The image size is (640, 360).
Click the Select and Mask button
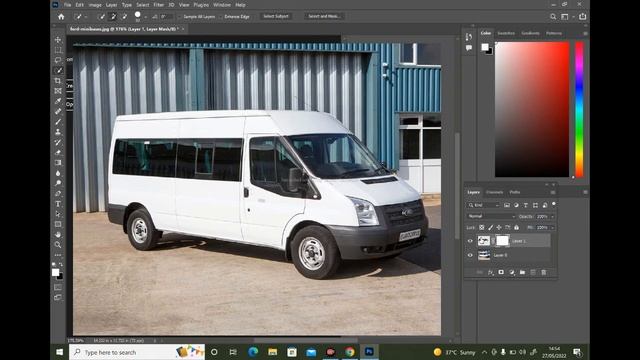click(x=324, y=16)
